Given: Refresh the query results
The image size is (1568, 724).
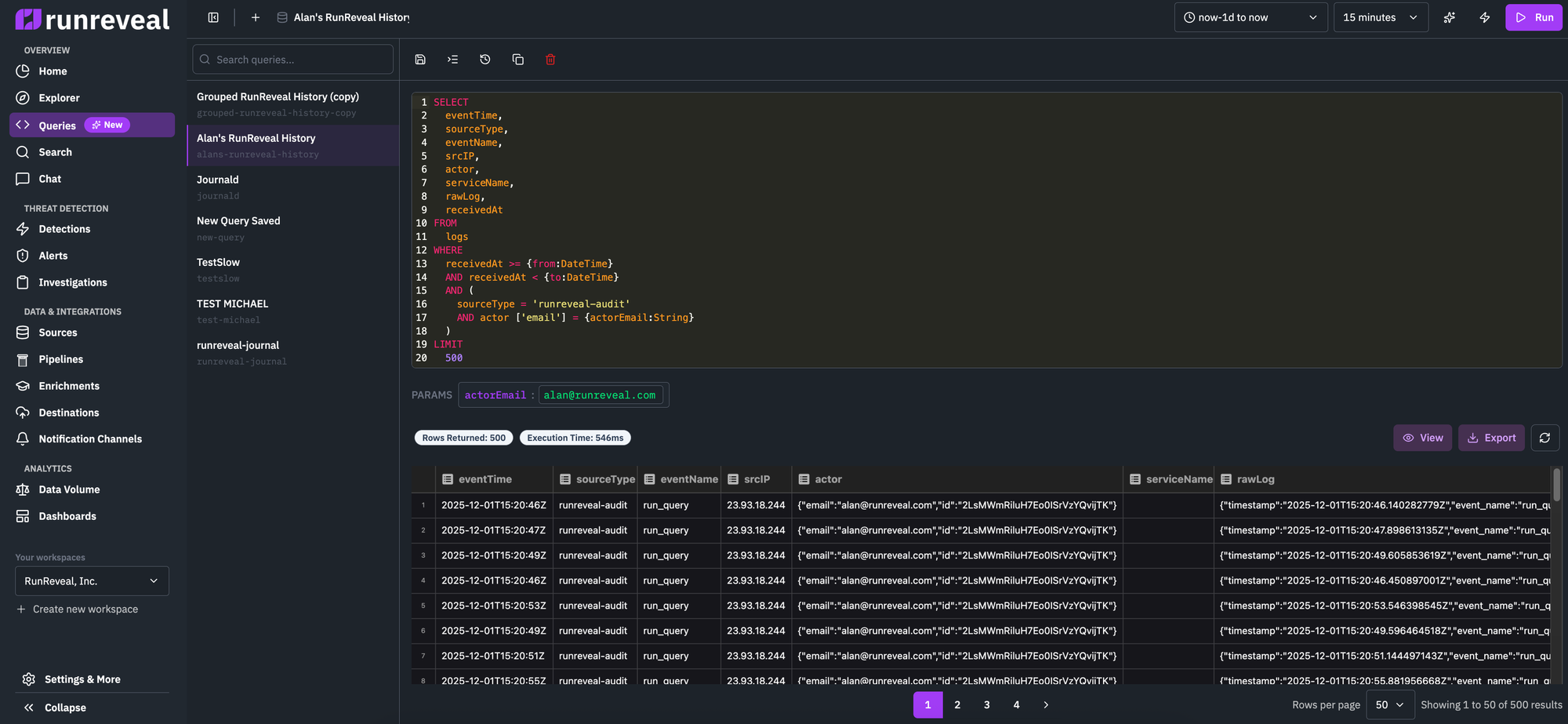Looking at the screenshot, I should [1544, 438].
